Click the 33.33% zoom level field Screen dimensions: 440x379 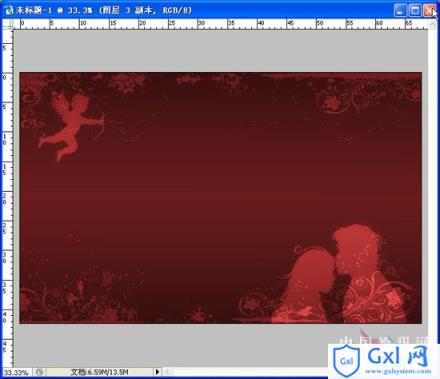(16, 372)
